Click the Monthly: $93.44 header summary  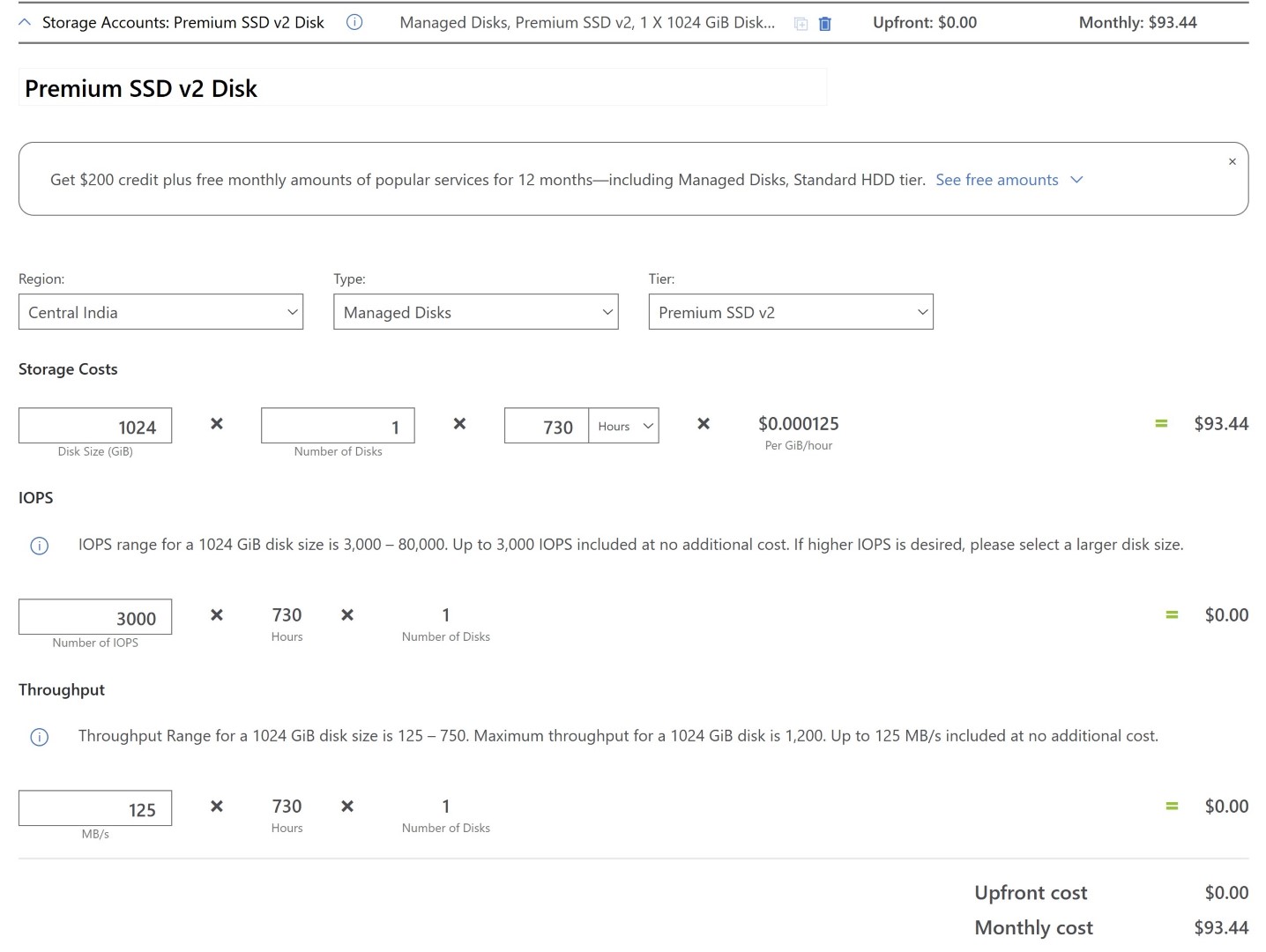[1137, 23]
